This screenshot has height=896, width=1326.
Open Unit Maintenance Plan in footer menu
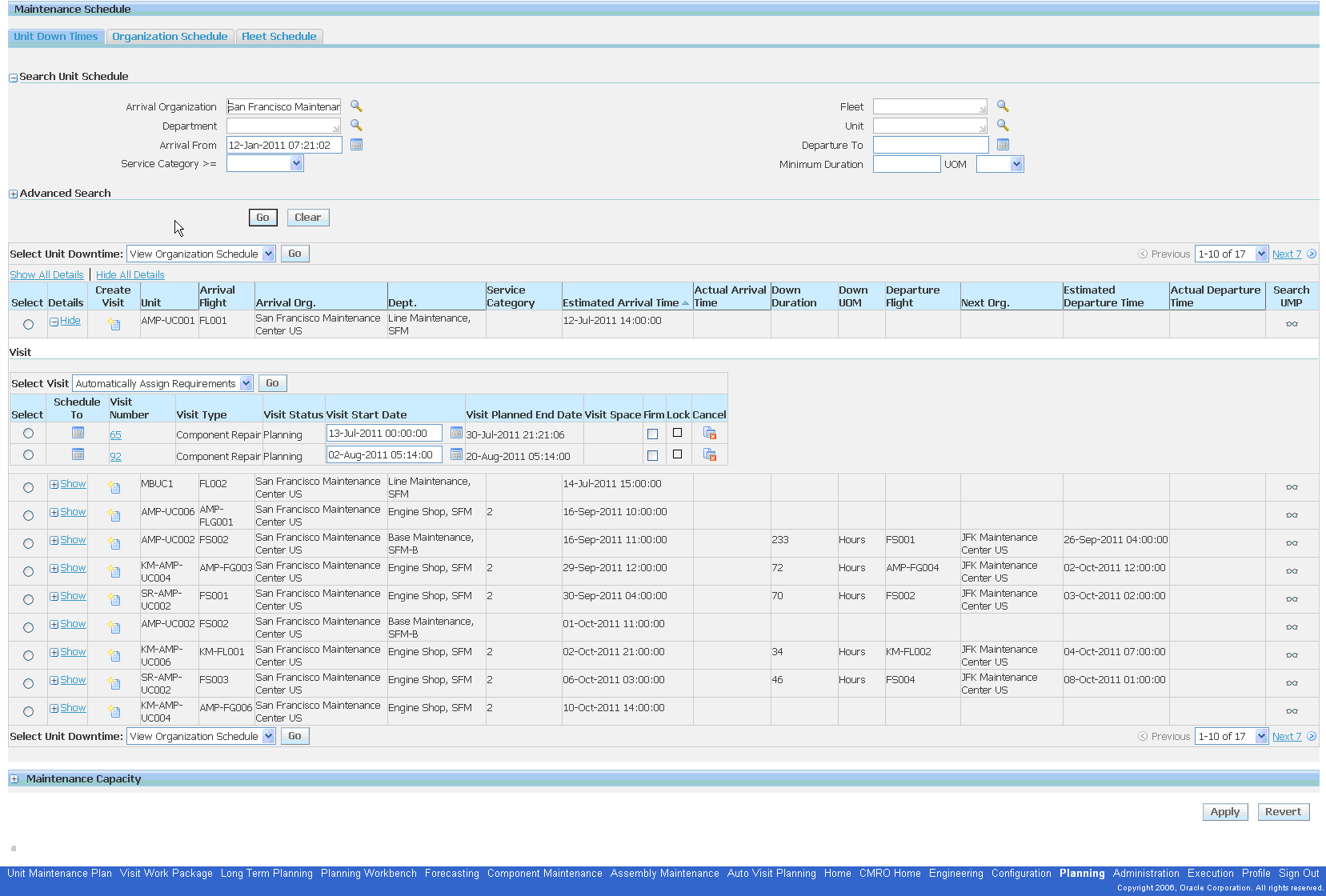[60, 873]
